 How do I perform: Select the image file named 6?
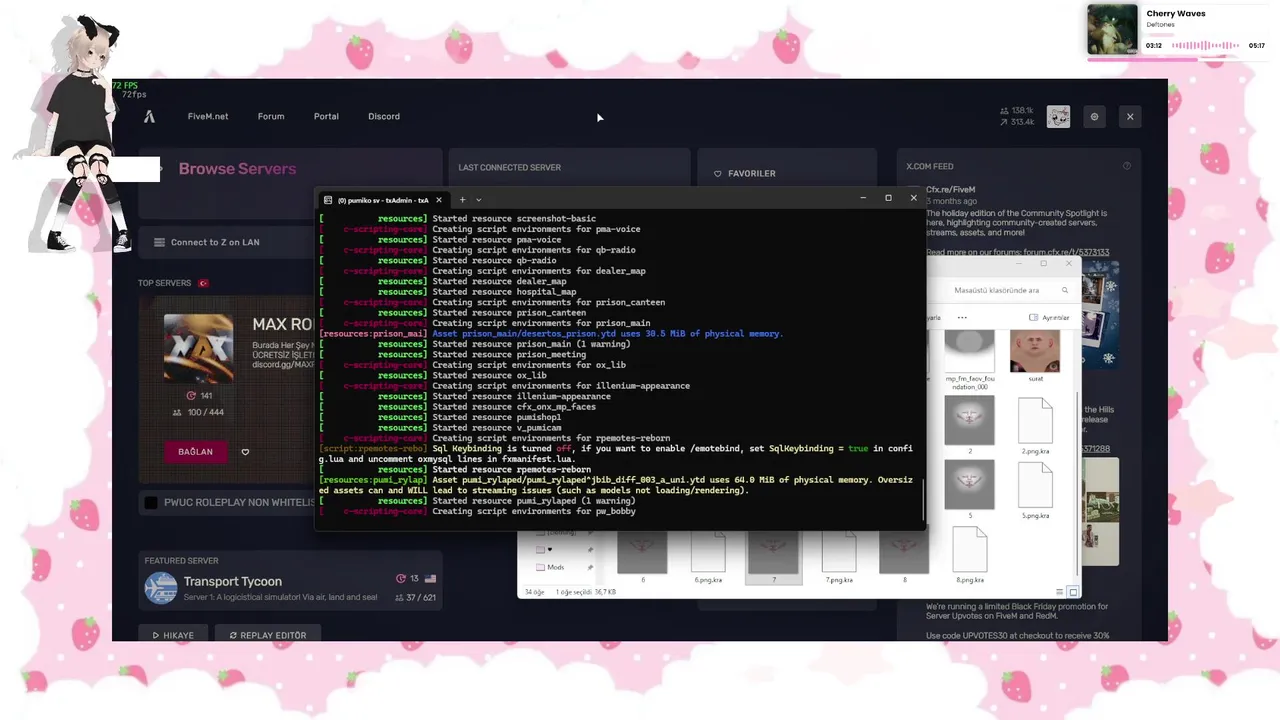642,559
